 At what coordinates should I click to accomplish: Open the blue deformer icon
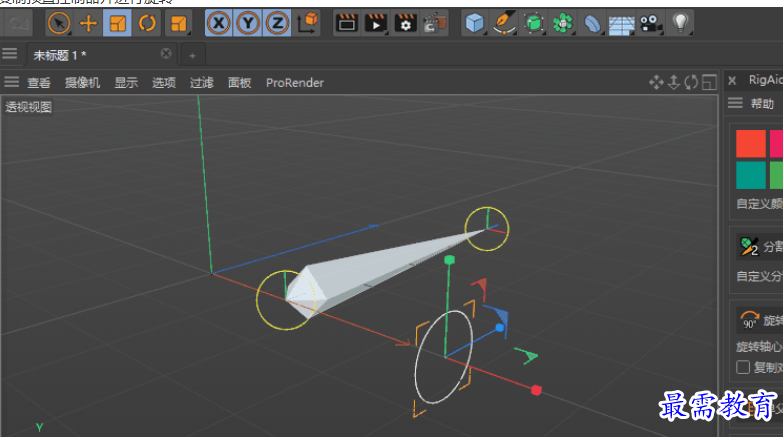pyautogui.click(x=592, y=23)
